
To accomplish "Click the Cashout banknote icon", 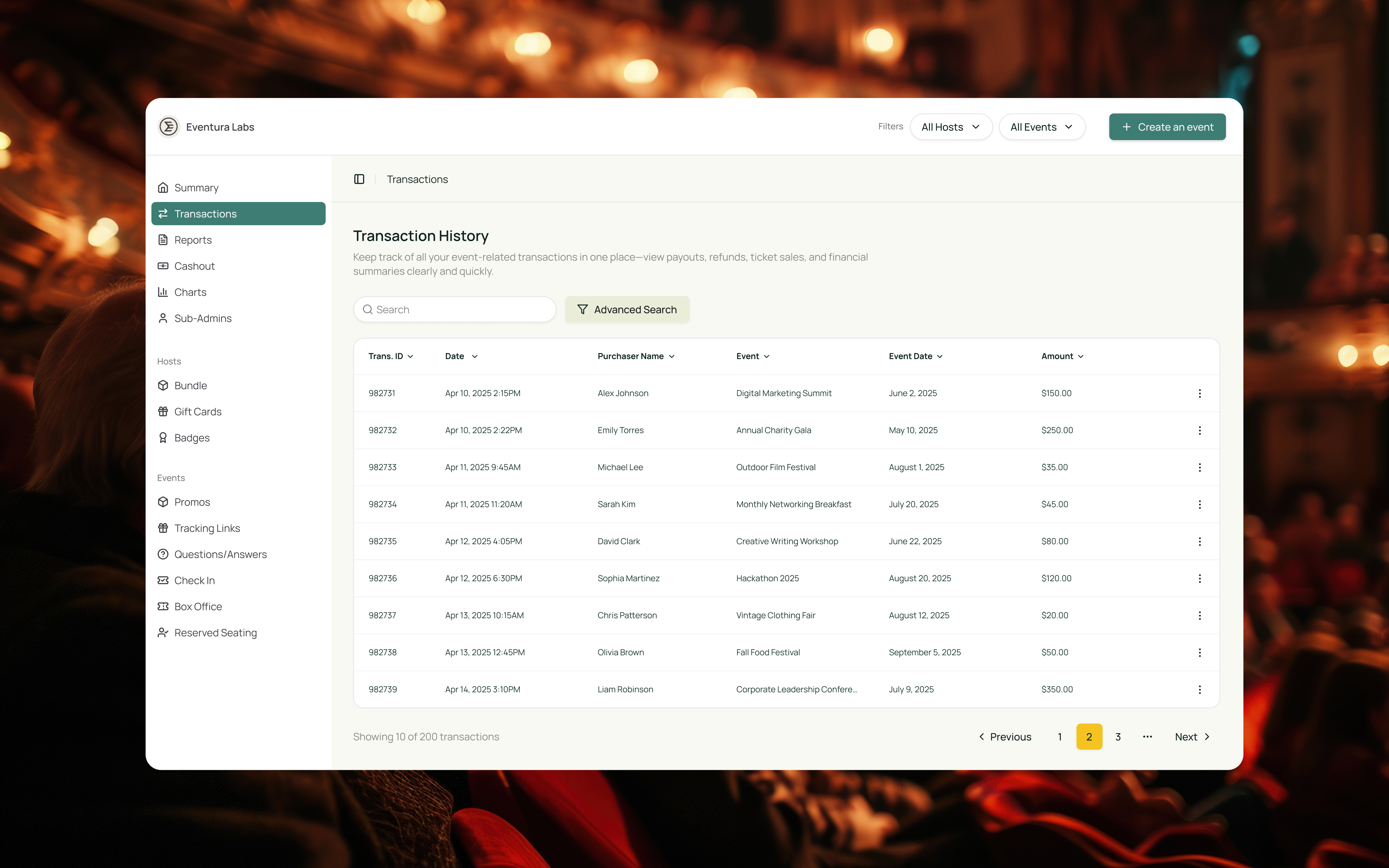I will [163, 266].
